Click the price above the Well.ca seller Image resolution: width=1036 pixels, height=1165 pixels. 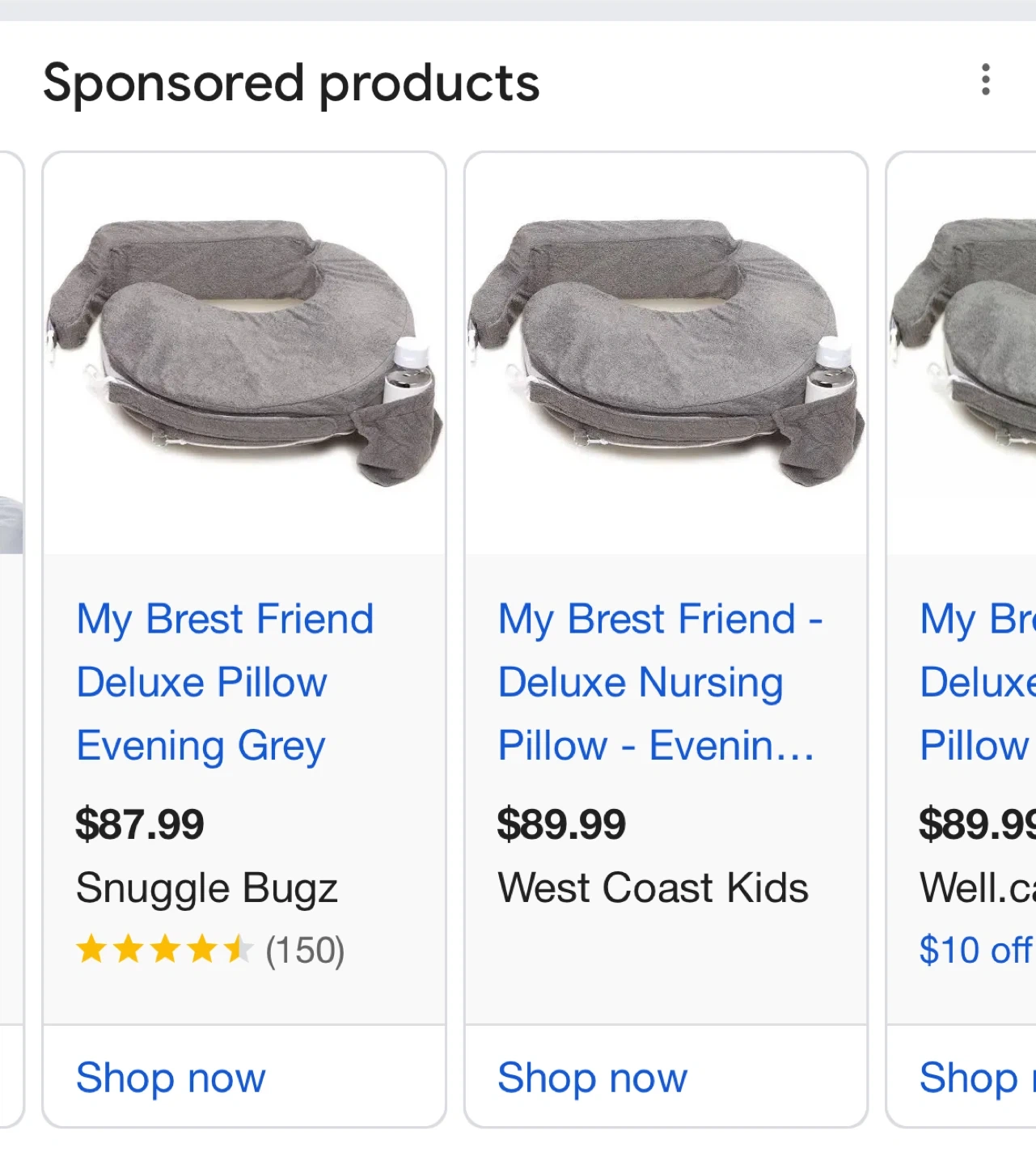[976, 824]
